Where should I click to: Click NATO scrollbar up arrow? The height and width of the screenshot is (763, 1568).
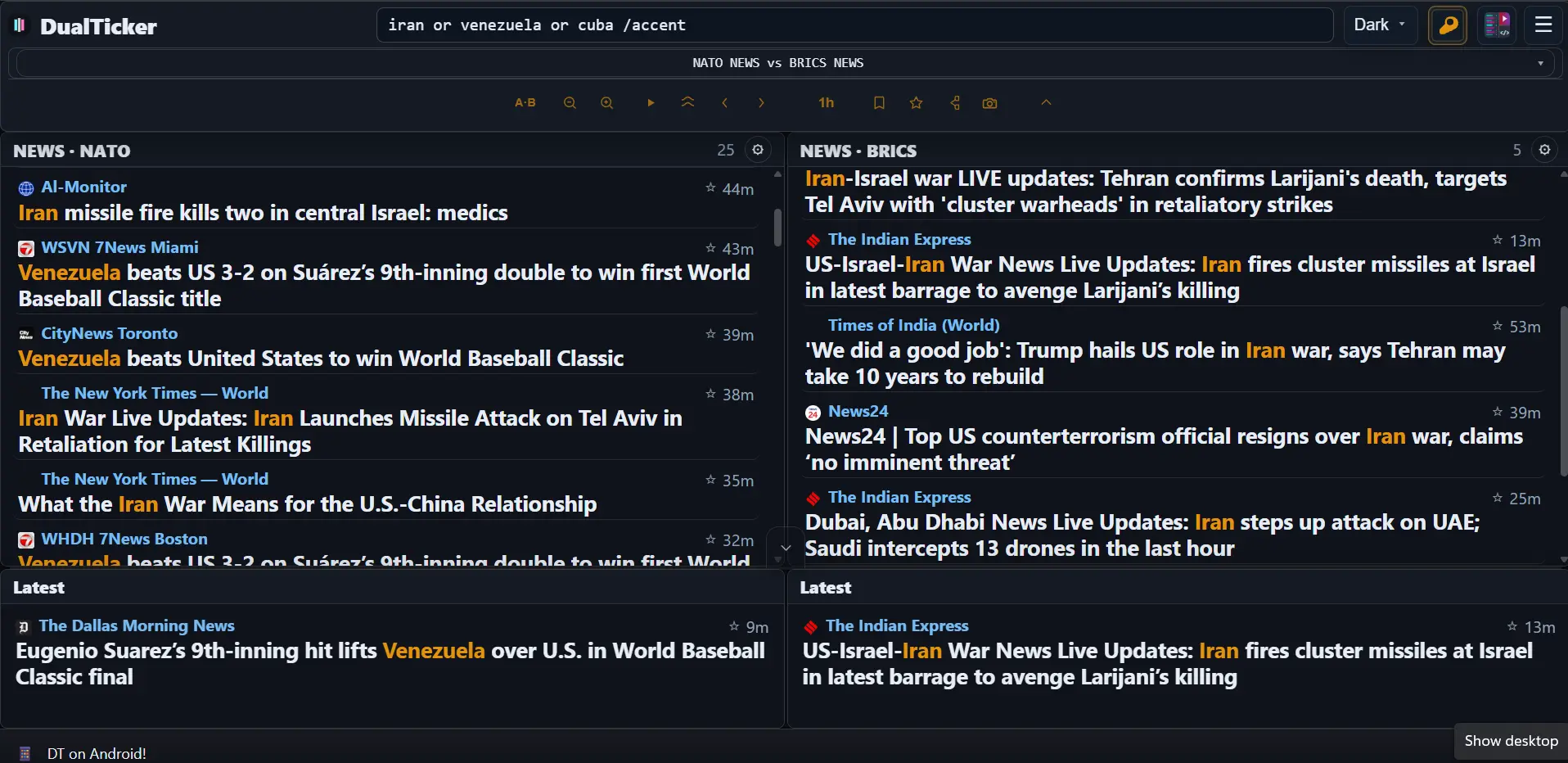click(777, 174)
